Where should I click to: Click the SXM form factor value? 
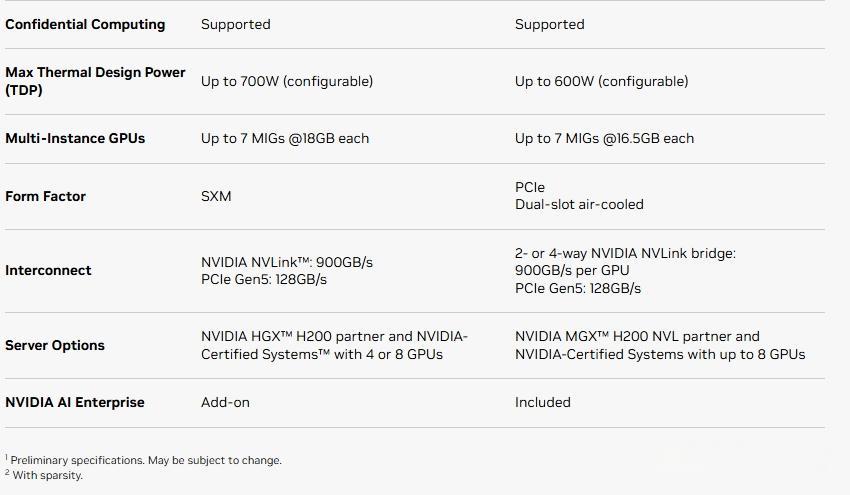pos(216,196)
